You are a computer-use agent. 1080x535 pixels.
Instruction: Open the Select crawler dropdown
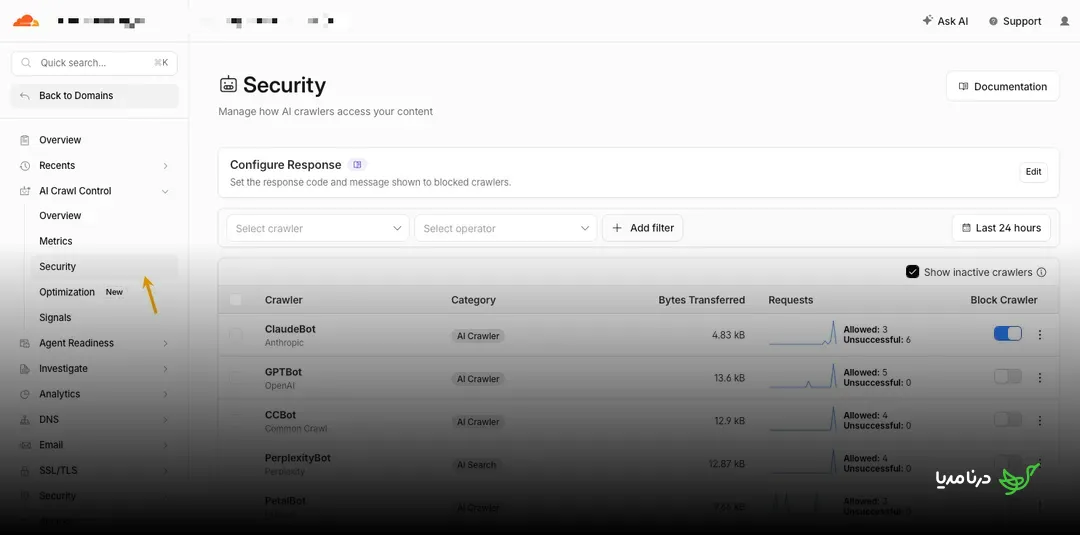coord(318,228)
